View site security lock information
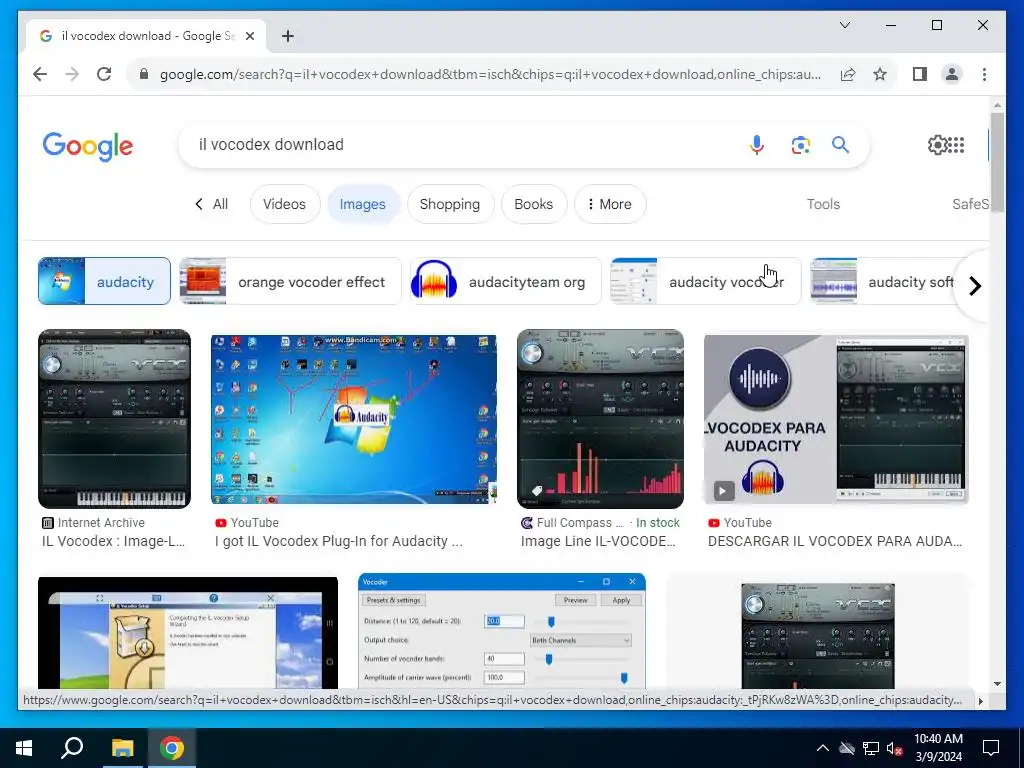Image resolution: width=1024 pixels, height=768 pixels. 144,74
